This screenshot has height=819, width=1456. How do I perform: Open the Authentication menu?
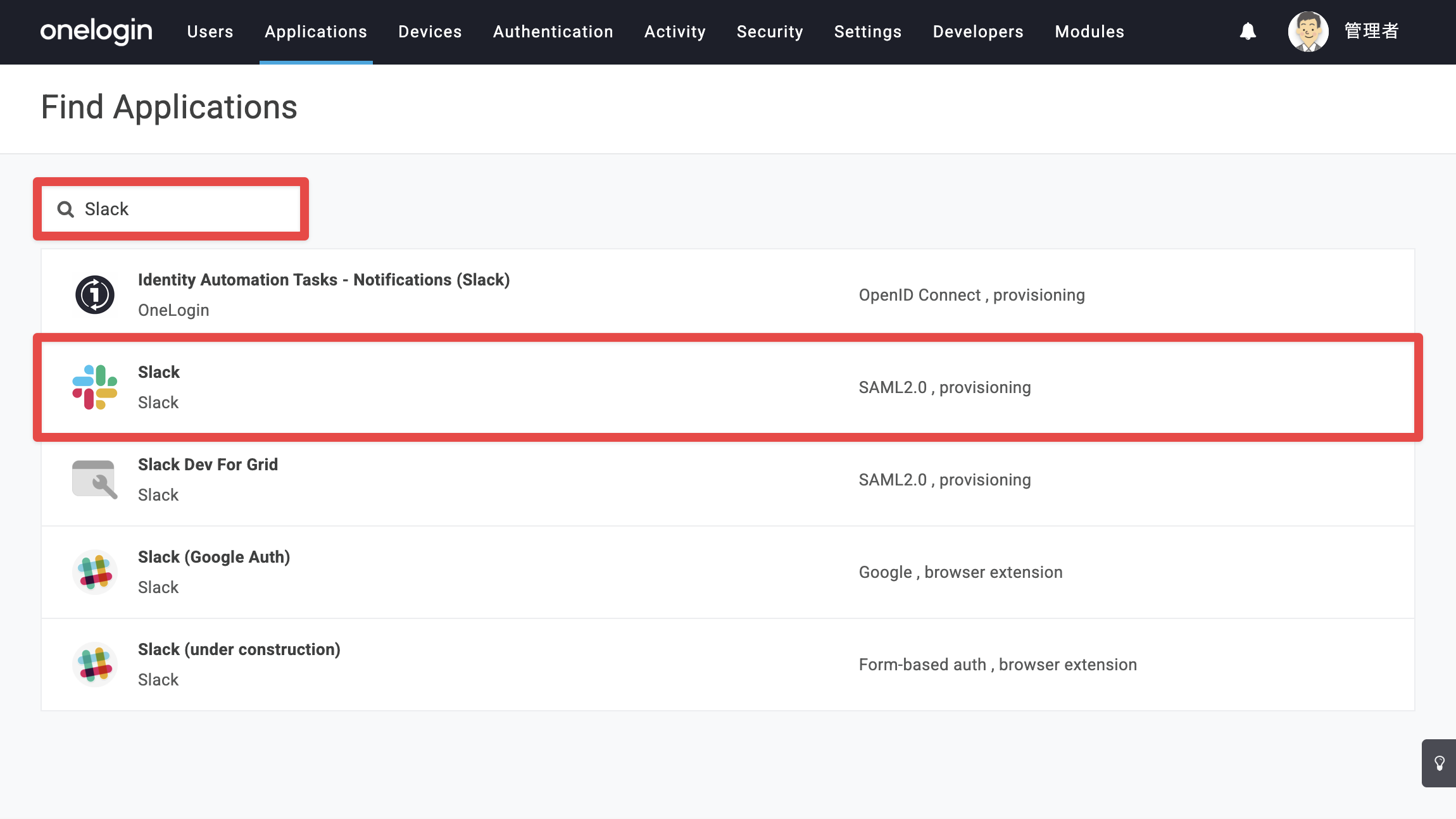[553, 32]
